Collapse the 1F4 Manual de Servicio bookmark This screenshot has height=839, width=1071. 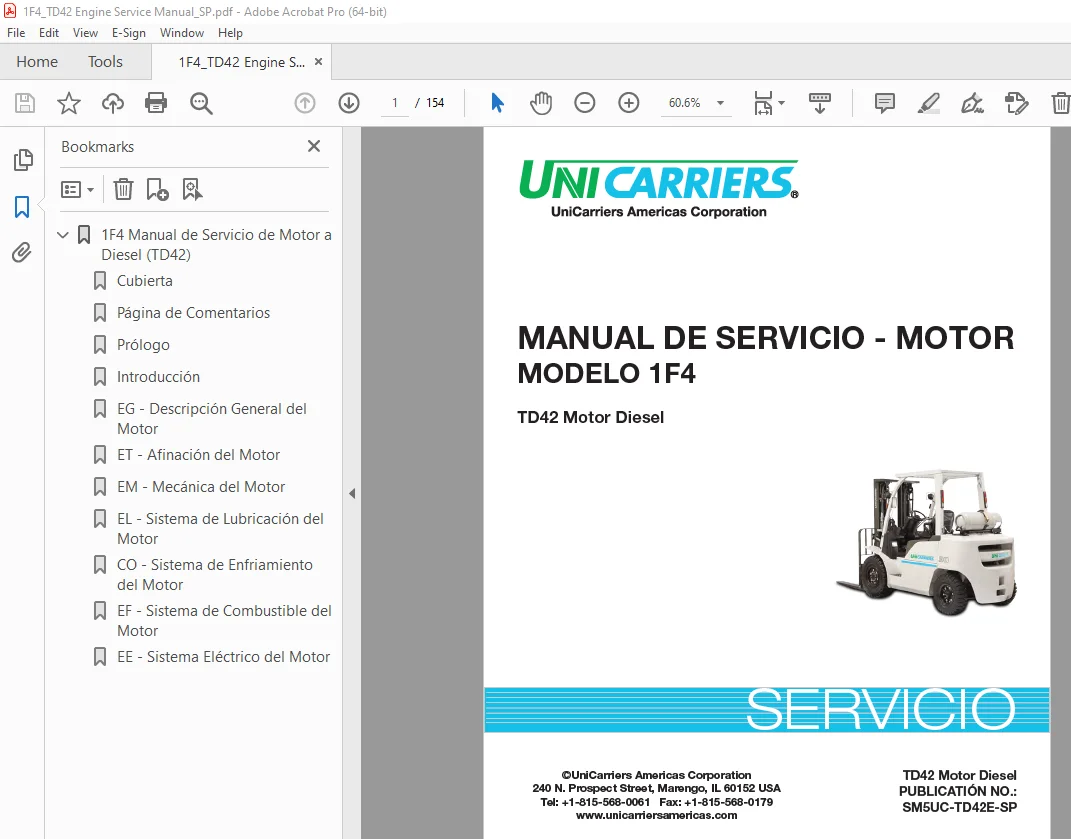[x=63, y=235]
